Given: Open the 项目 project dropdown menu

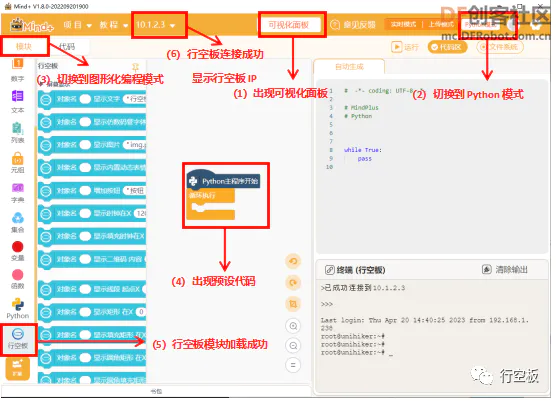Looking at the screenshot, I should coord(78,25).
